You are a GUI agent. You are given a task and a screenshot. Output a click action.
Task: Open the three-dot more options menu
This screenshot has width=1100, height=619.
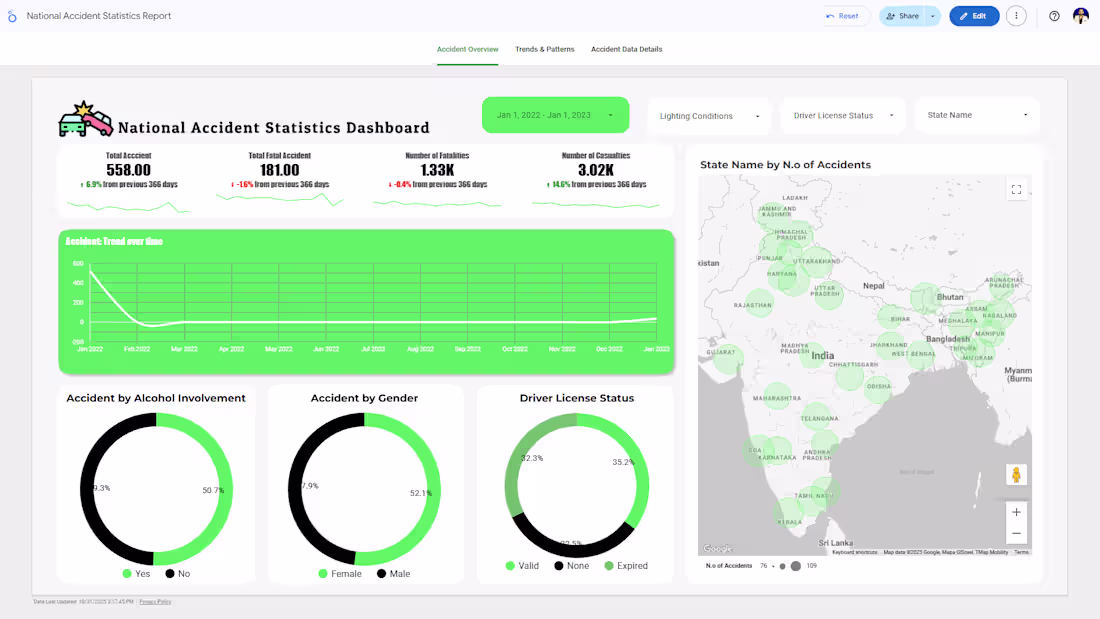click(1016, 16)
